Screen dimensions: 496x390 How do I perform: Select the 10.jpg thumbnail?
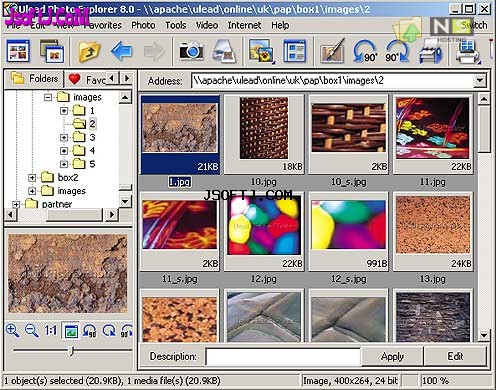(x=264, y=134)
